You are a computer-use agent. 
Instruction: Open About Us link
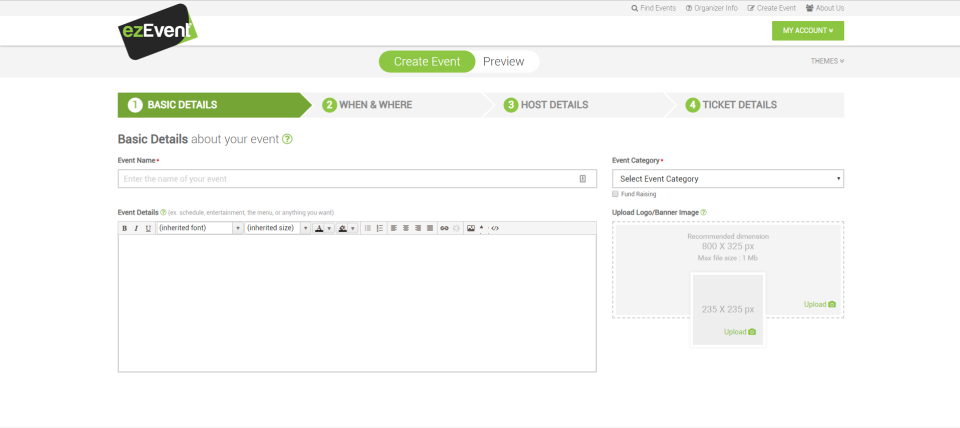(825, 8)
